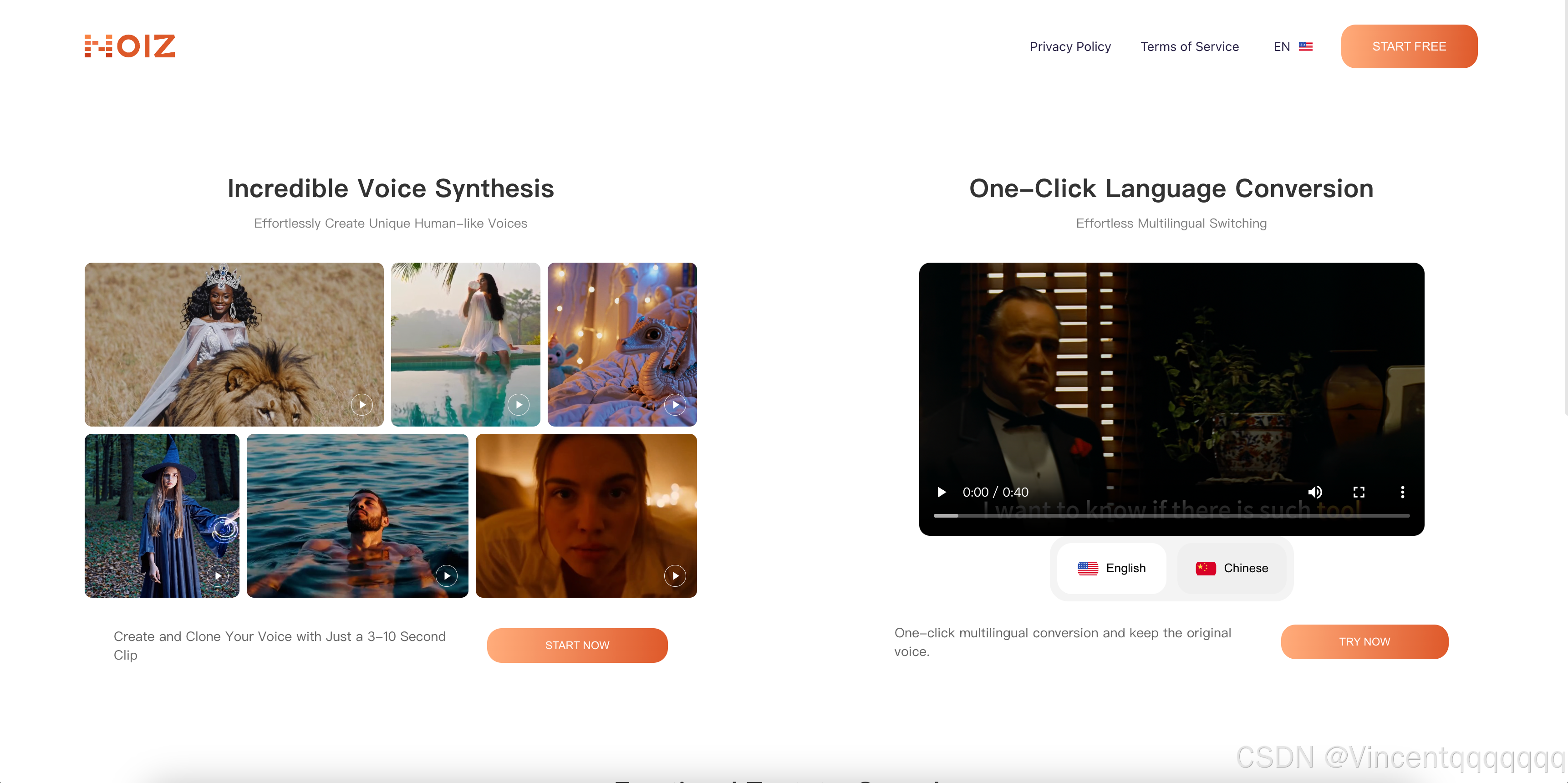Screen dimensions: 1568x783
Task: Seek on the video progress bar
Action: tap(1171, 516)
